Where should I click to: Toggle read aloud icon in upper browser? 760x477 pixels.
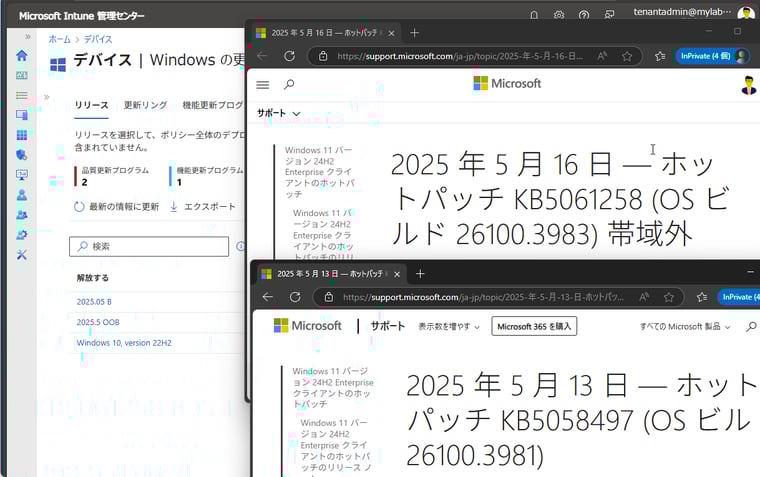pyautogui.click(x=602, y=56)
